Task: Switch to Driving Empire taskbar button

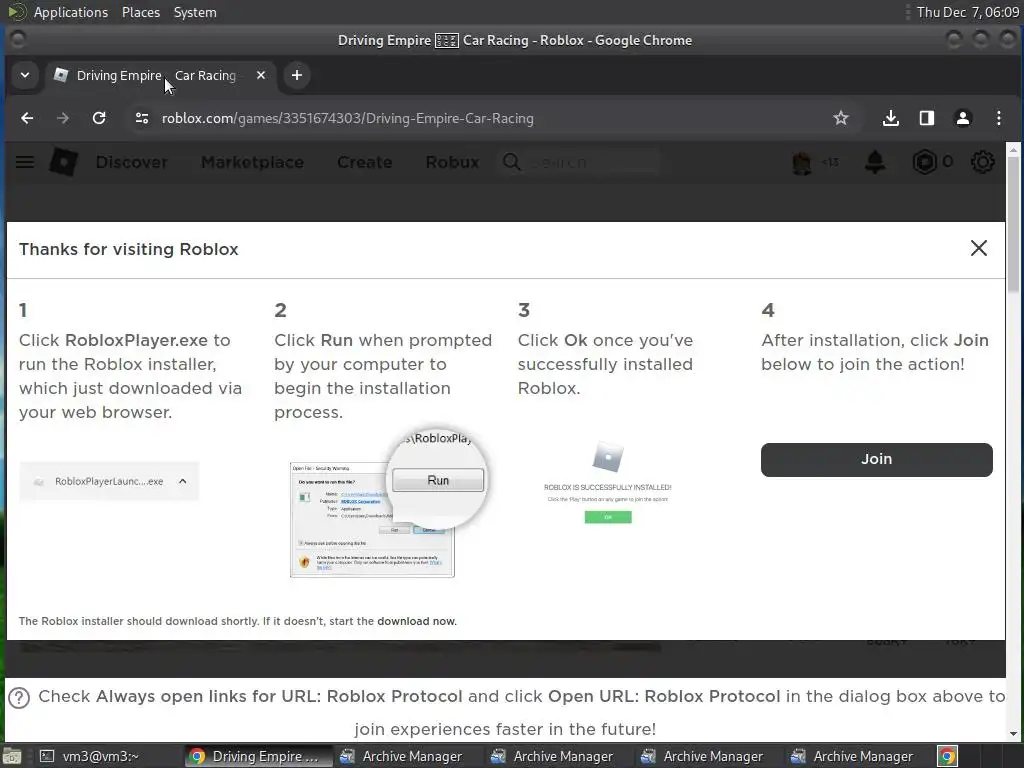Action: [257, 756]
